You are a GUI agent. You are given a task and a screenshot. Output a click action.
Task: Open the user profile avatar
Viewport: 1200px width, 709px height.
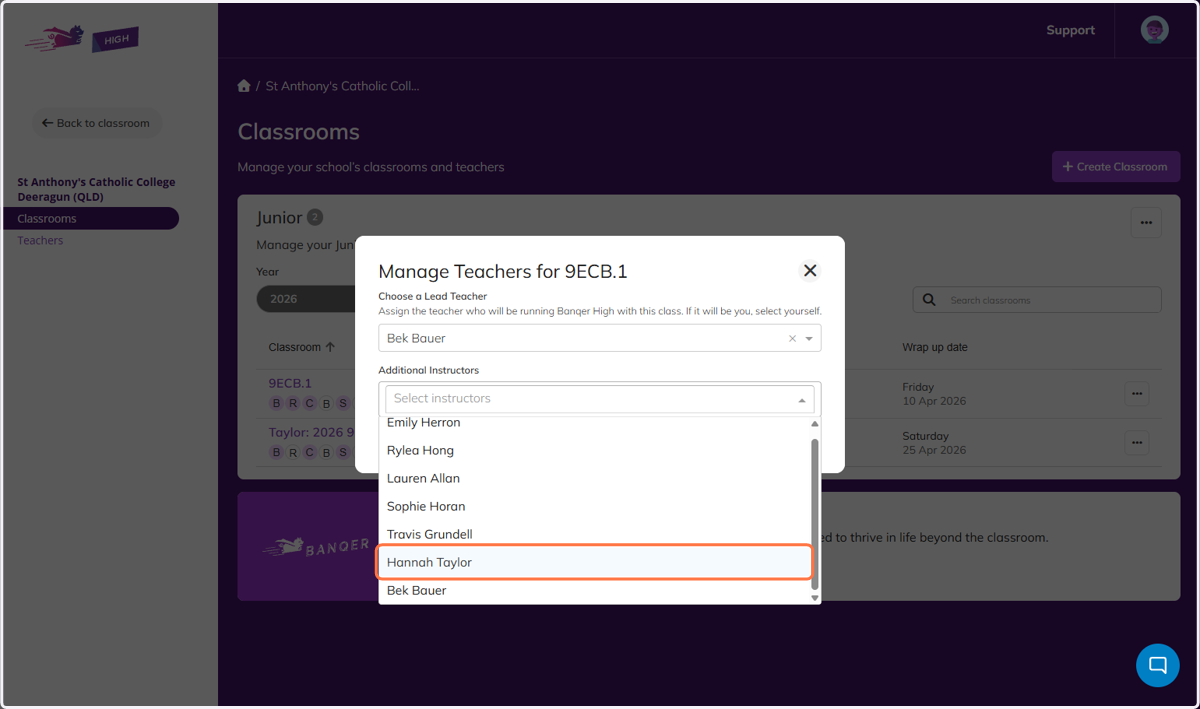point(1155,30)
